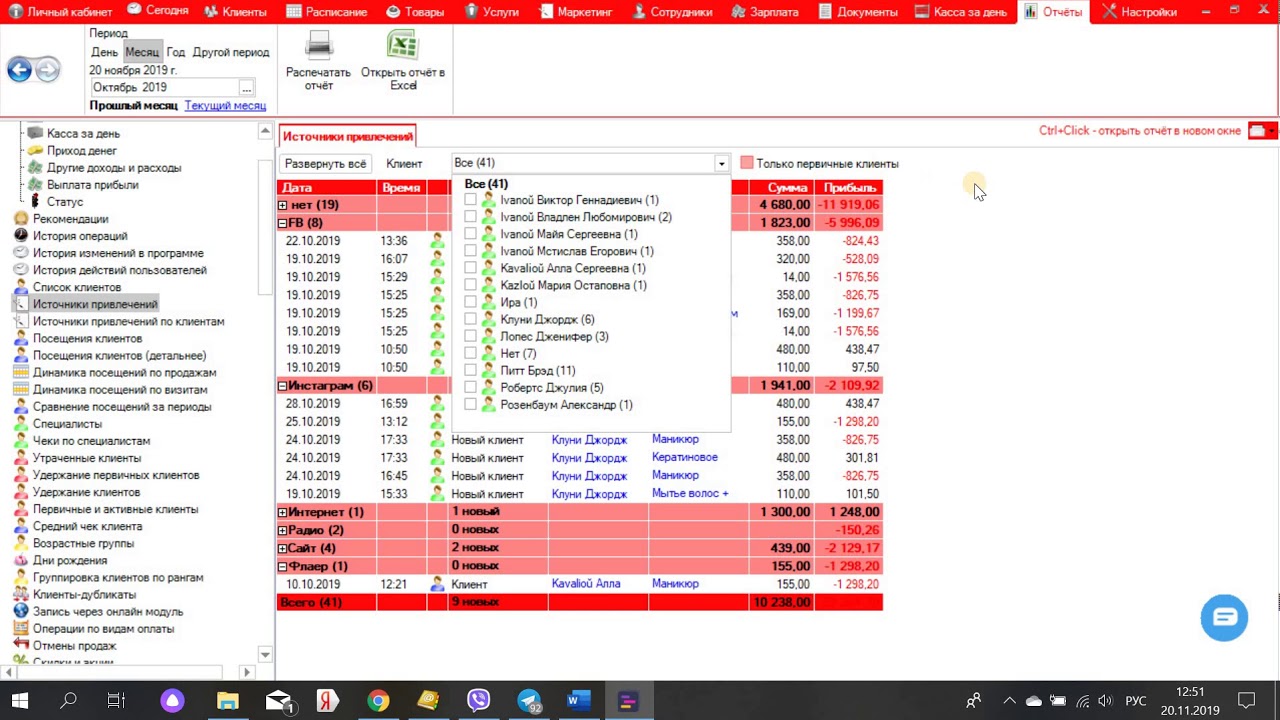Image resolution: width=1280 pixels, height=720 pixels.
Task: Click История операций sidebar icon
Action: pos(21,236)
